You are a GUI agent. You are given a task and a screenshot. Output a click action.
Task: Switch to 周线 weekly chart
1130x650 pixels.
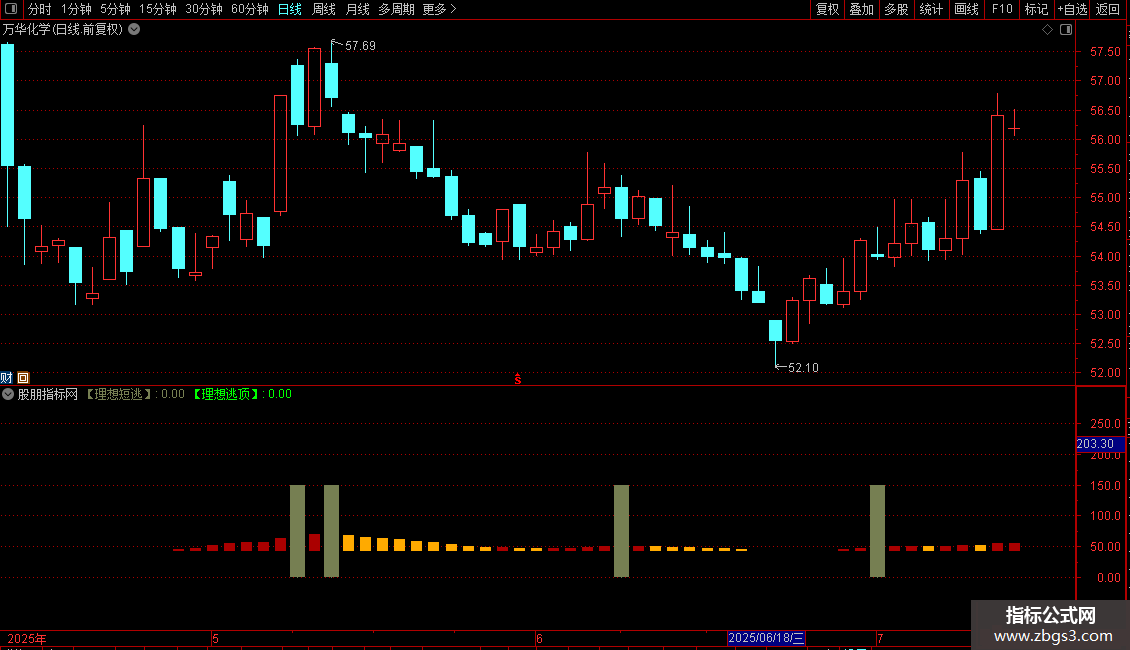324,9
